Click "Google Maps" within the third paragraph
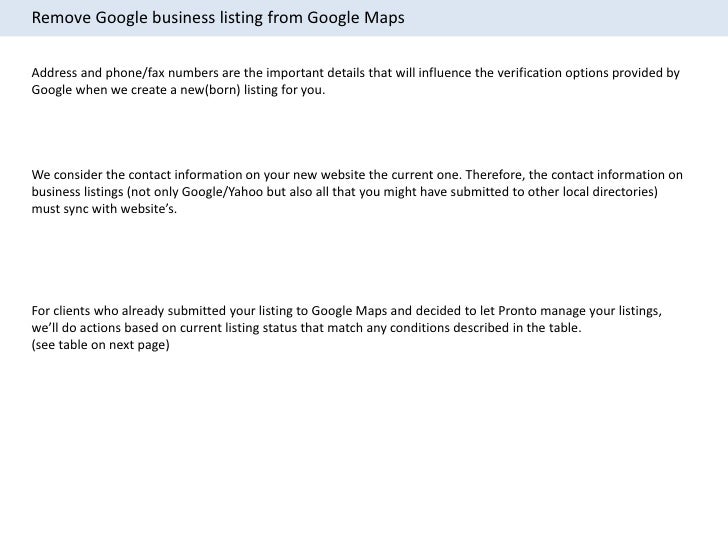 click(x=349, y=311)
